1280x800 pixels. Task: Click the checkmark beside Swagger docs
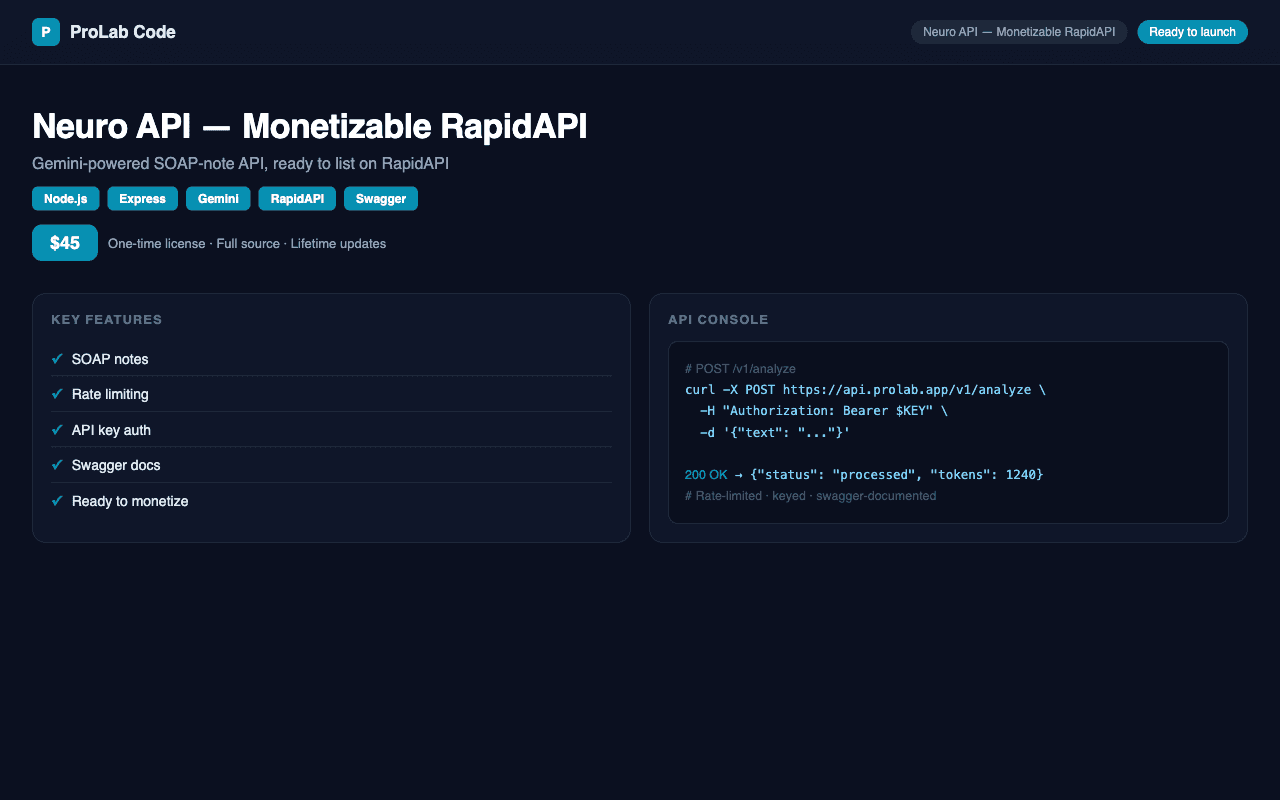point(57,465)
